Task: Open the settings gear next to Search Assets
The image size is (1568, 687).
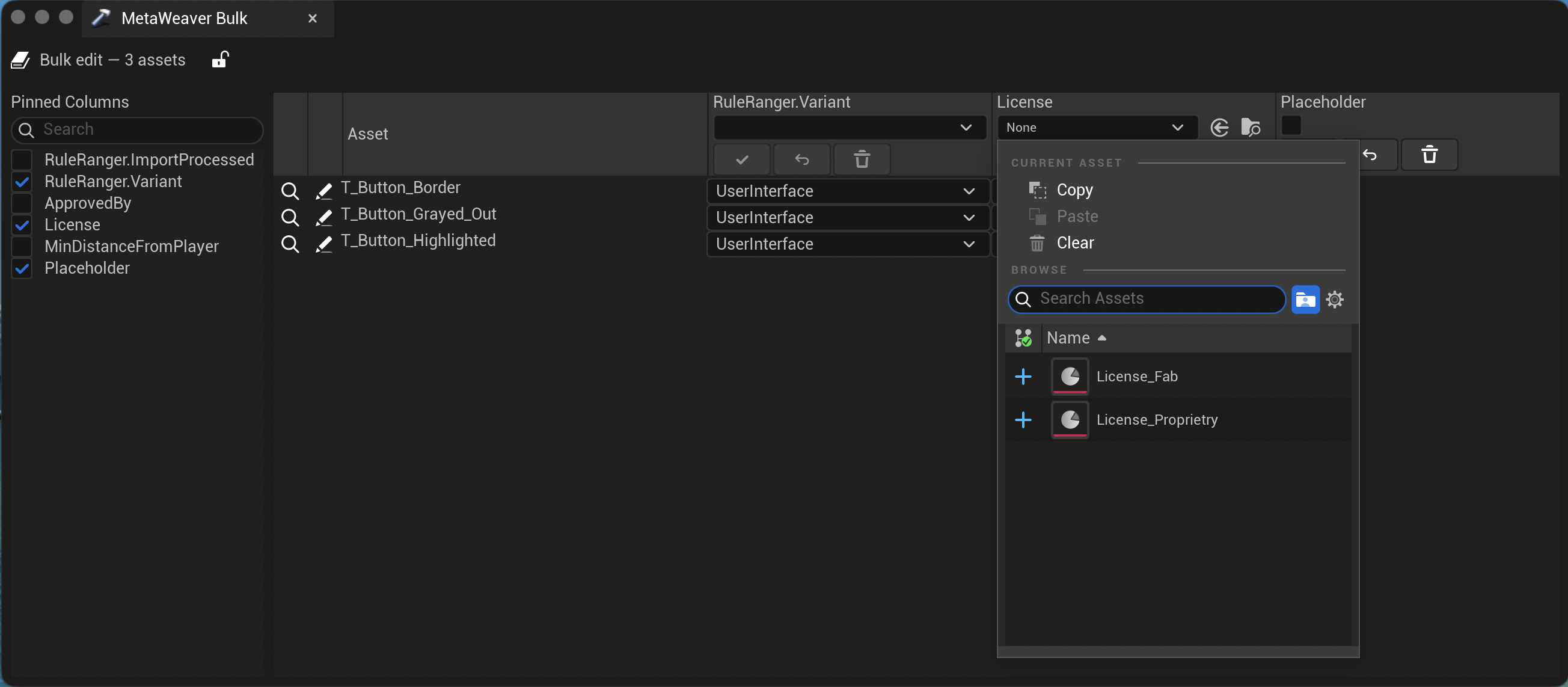Action: tap(1335, 299)
